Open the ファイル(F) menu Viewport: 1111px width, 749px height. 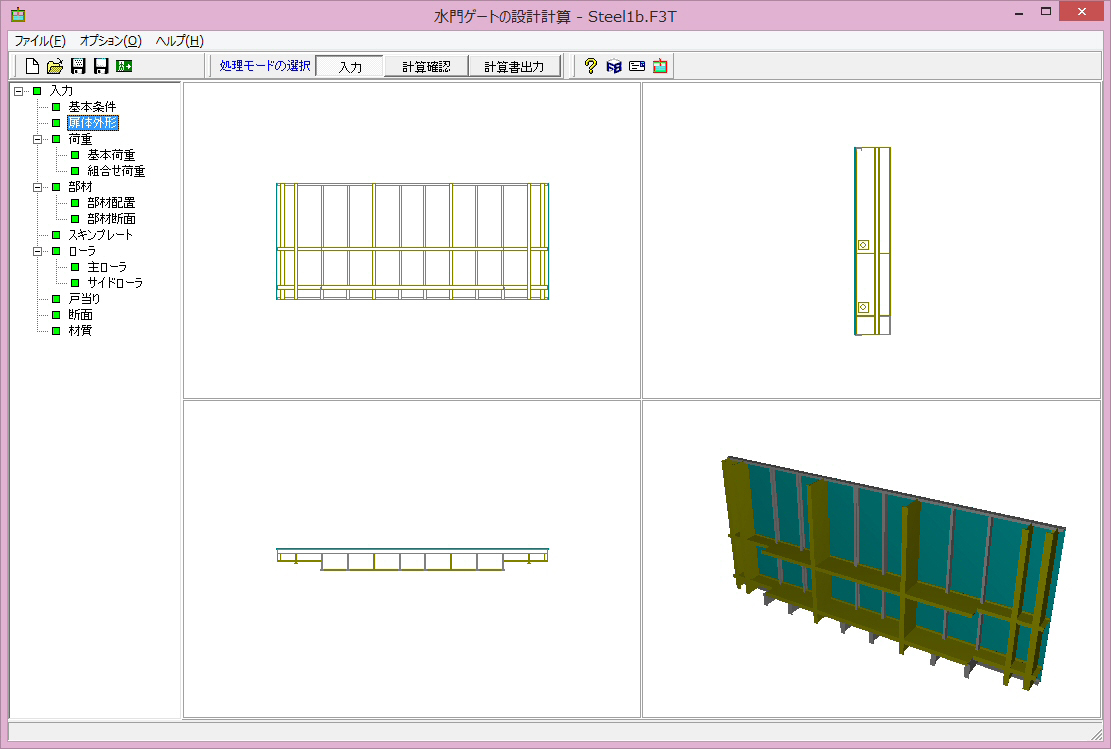[40, 41]
